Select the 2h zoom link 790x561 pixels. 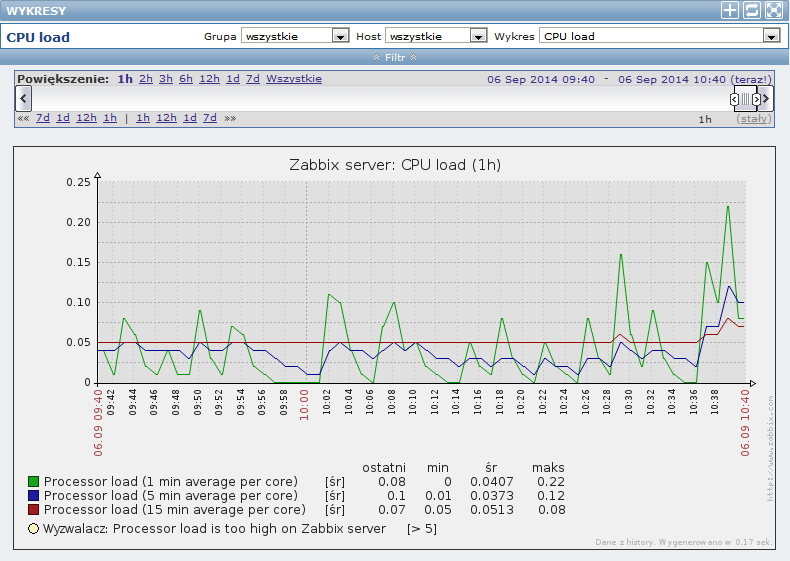click(146, 79)
